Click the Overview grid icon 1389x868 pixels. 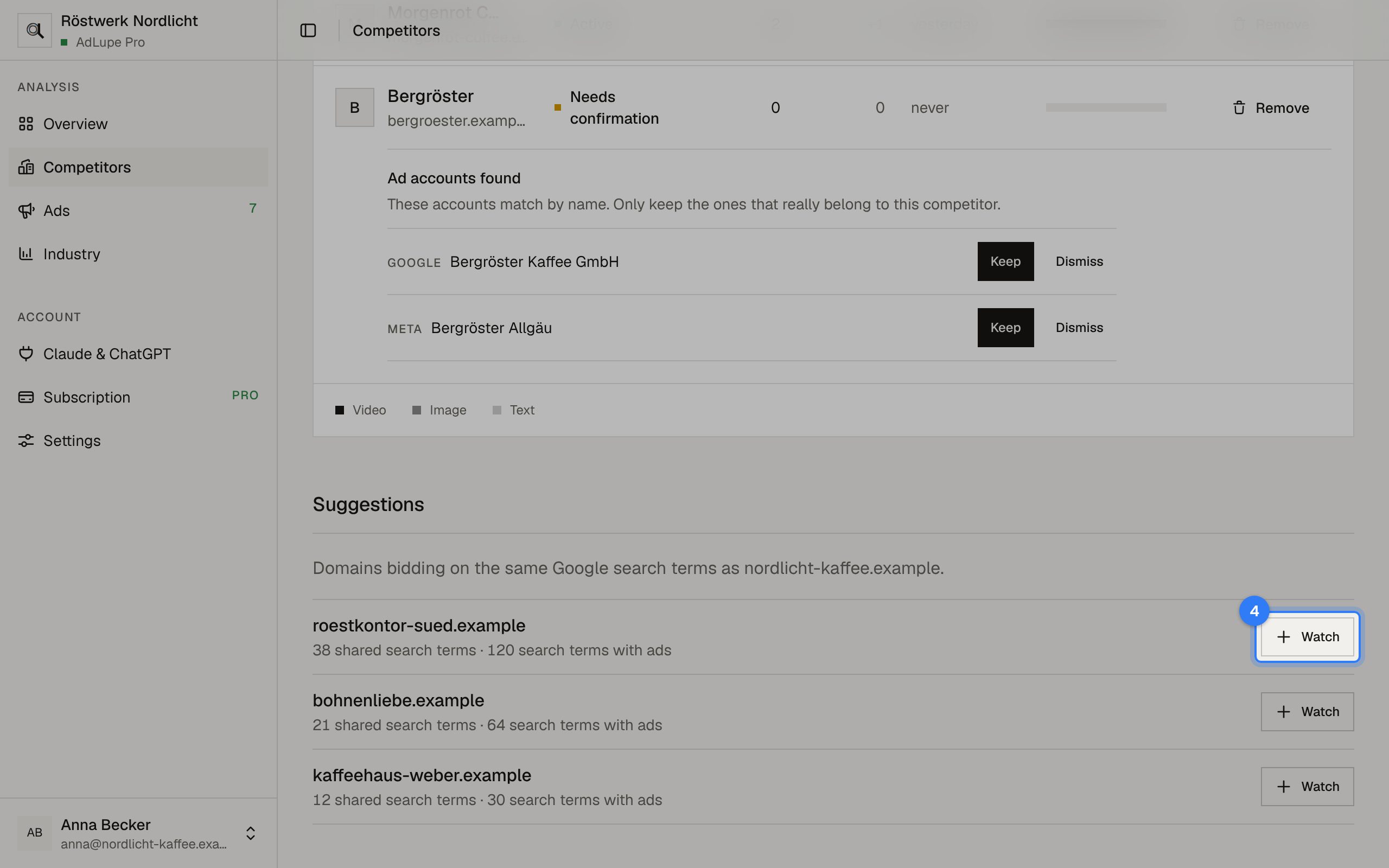tap(26, 124)
